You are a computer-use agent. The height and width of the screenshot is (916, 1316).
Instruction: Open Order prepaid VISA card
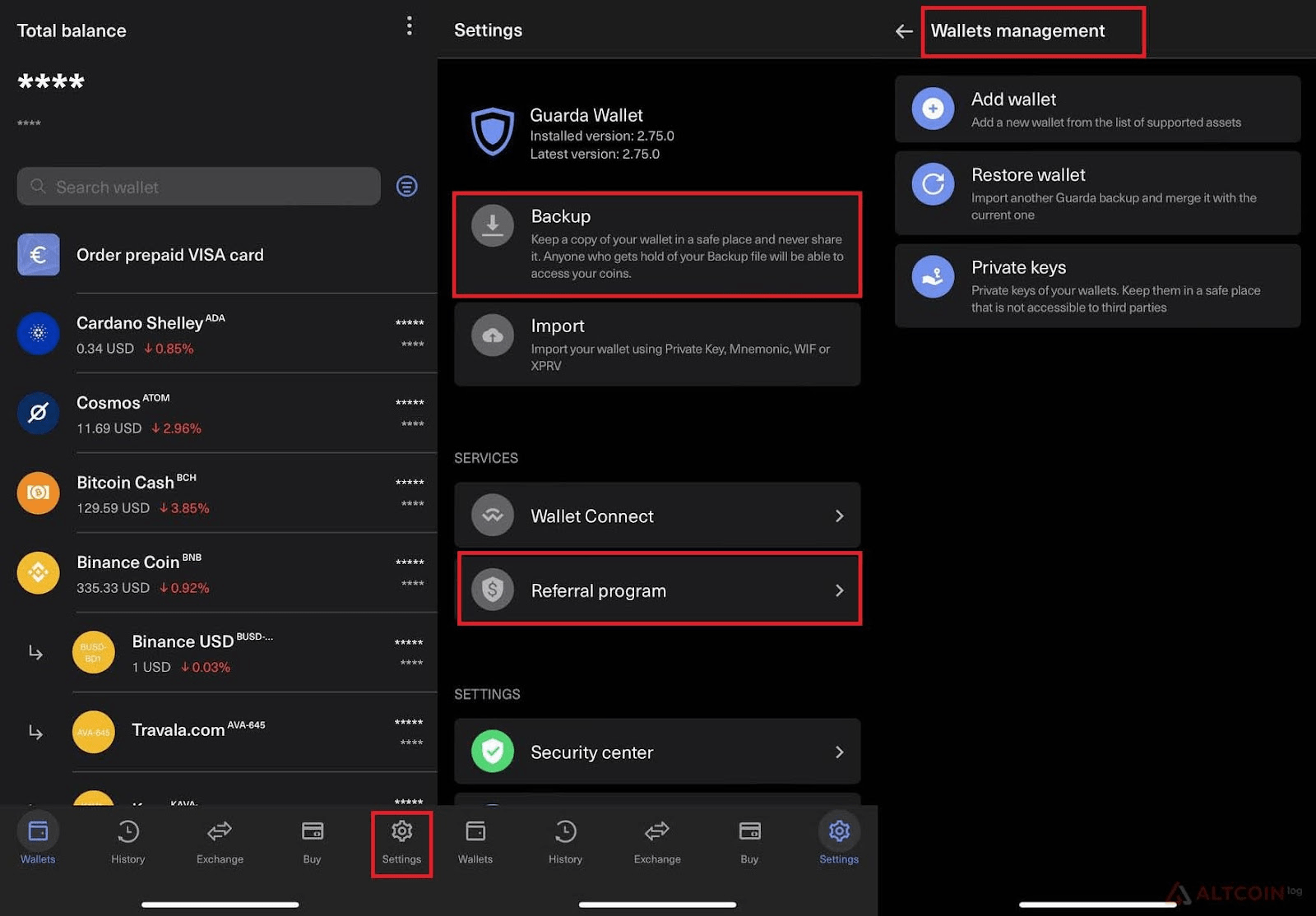170,255
